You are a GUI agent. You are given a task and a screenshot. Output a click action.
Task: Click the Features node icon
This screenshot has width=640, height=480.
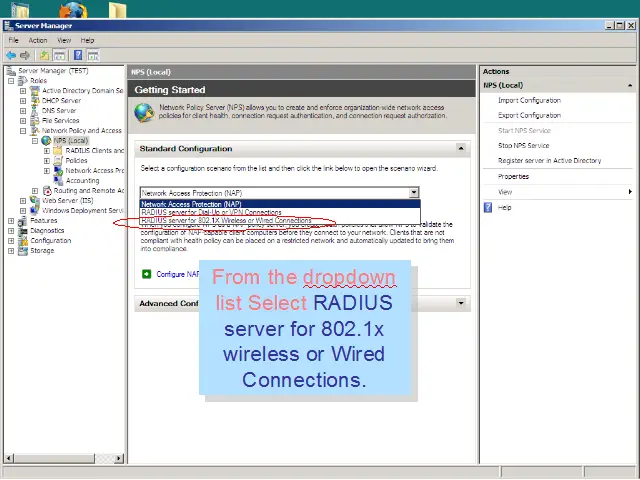point(22,221)
